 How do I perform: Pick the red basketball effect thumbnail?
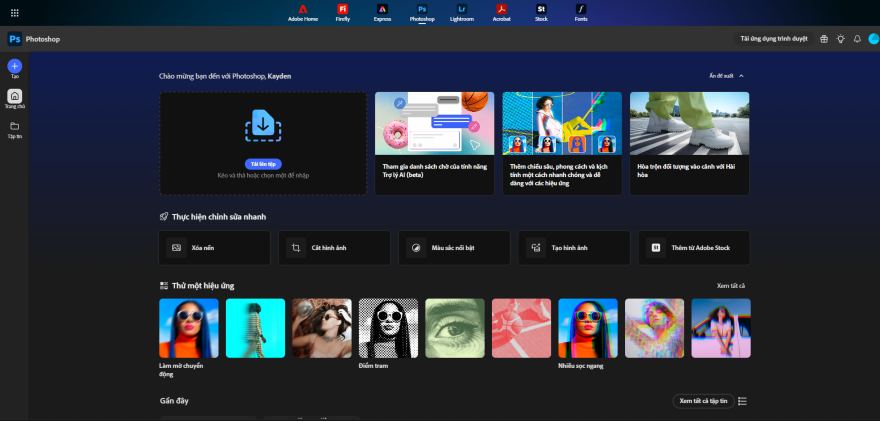tap(521, 328)
